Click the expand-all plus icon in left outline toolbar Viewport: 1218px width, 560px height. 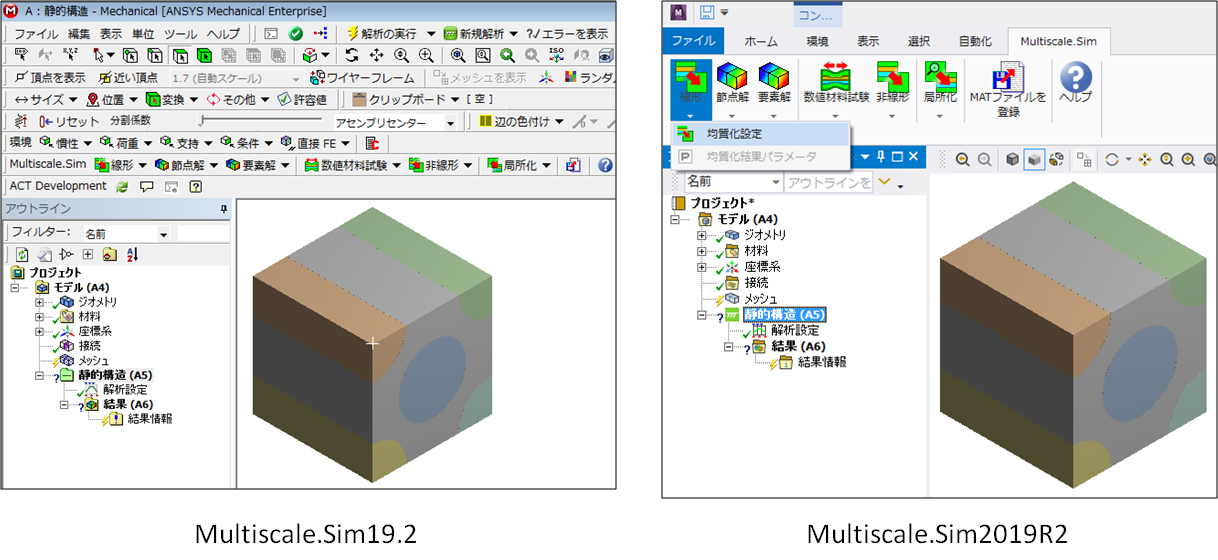pos(88,254)
